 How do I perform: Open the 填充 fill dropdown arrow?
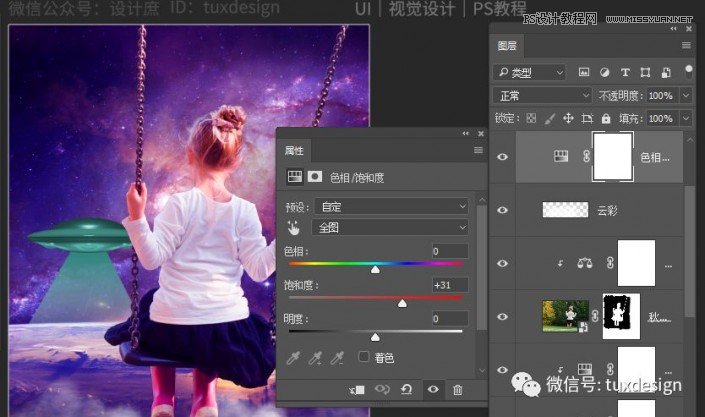(x=686, y=118)
